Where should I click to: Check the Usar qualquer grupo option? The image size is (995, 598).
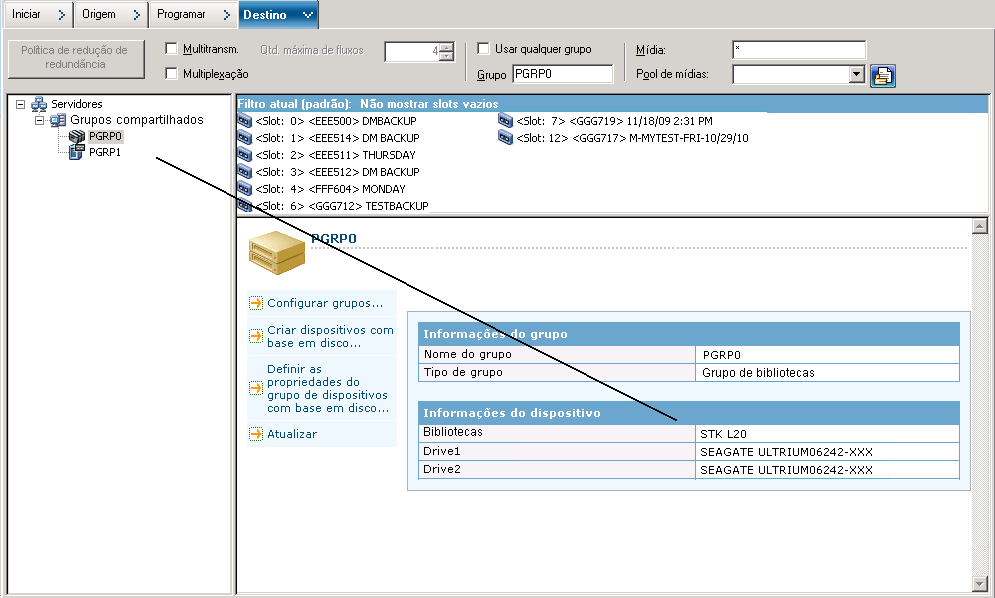(x=483, y=49)
